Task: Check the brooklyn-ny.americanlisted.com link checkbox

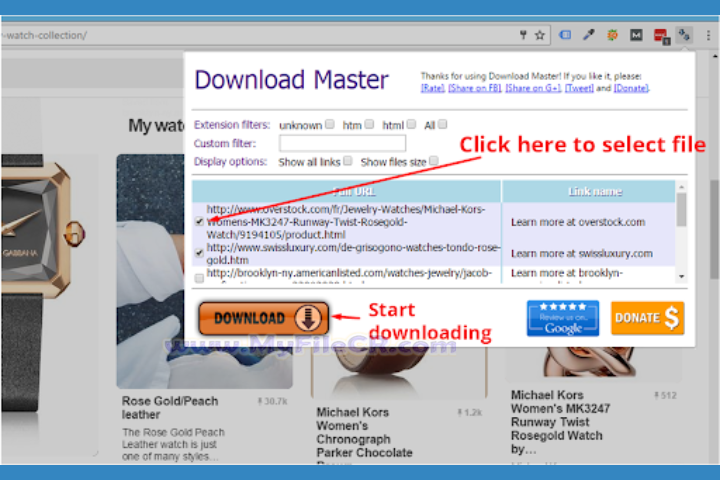Action: (x=199, y=278)
